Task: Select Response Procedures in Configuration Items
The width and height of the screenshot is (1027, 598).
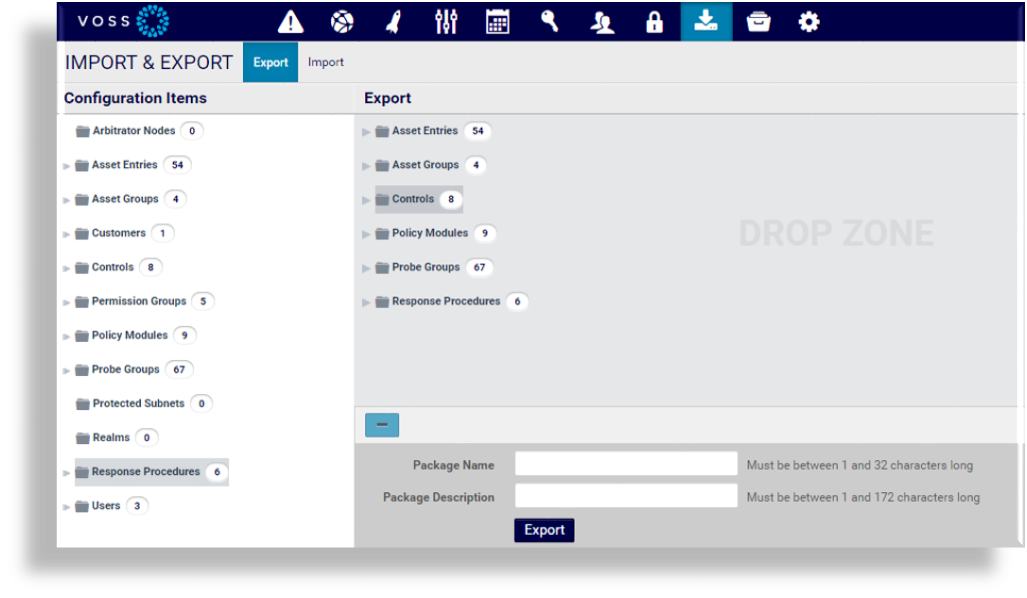Action: [x=145, y=472]
